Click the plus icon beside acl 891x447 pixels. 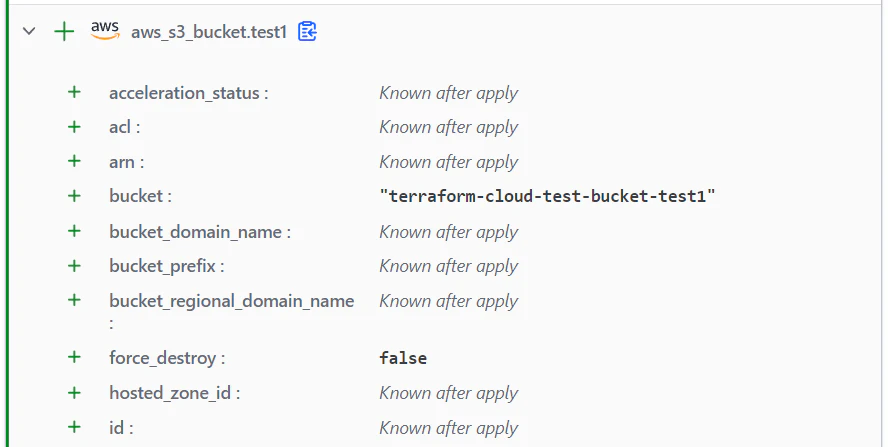coord(74,127)
